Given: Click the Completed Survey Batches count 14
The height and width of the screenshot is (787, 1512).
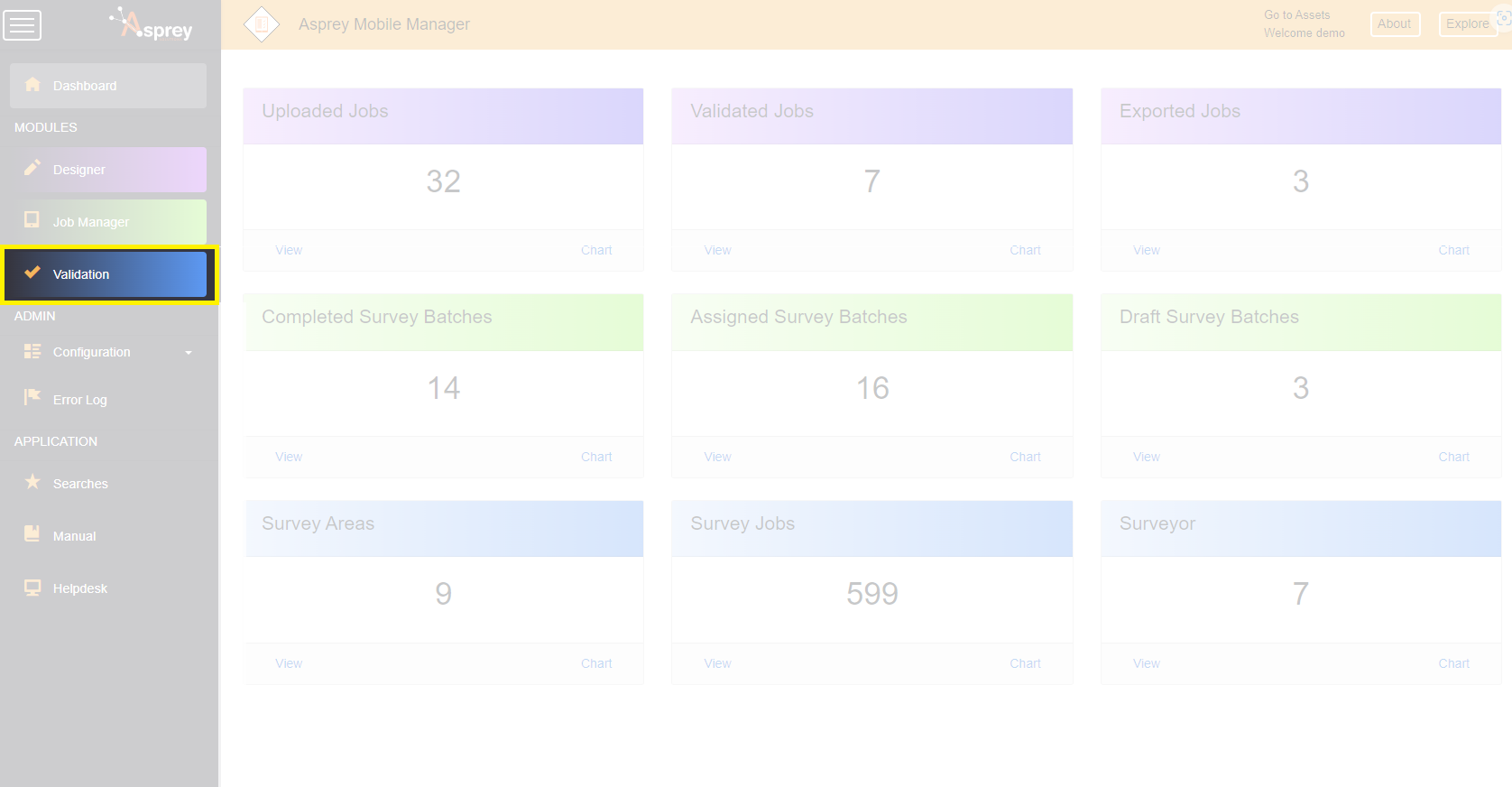Looking at the screenshot, I should coord(443,388).
